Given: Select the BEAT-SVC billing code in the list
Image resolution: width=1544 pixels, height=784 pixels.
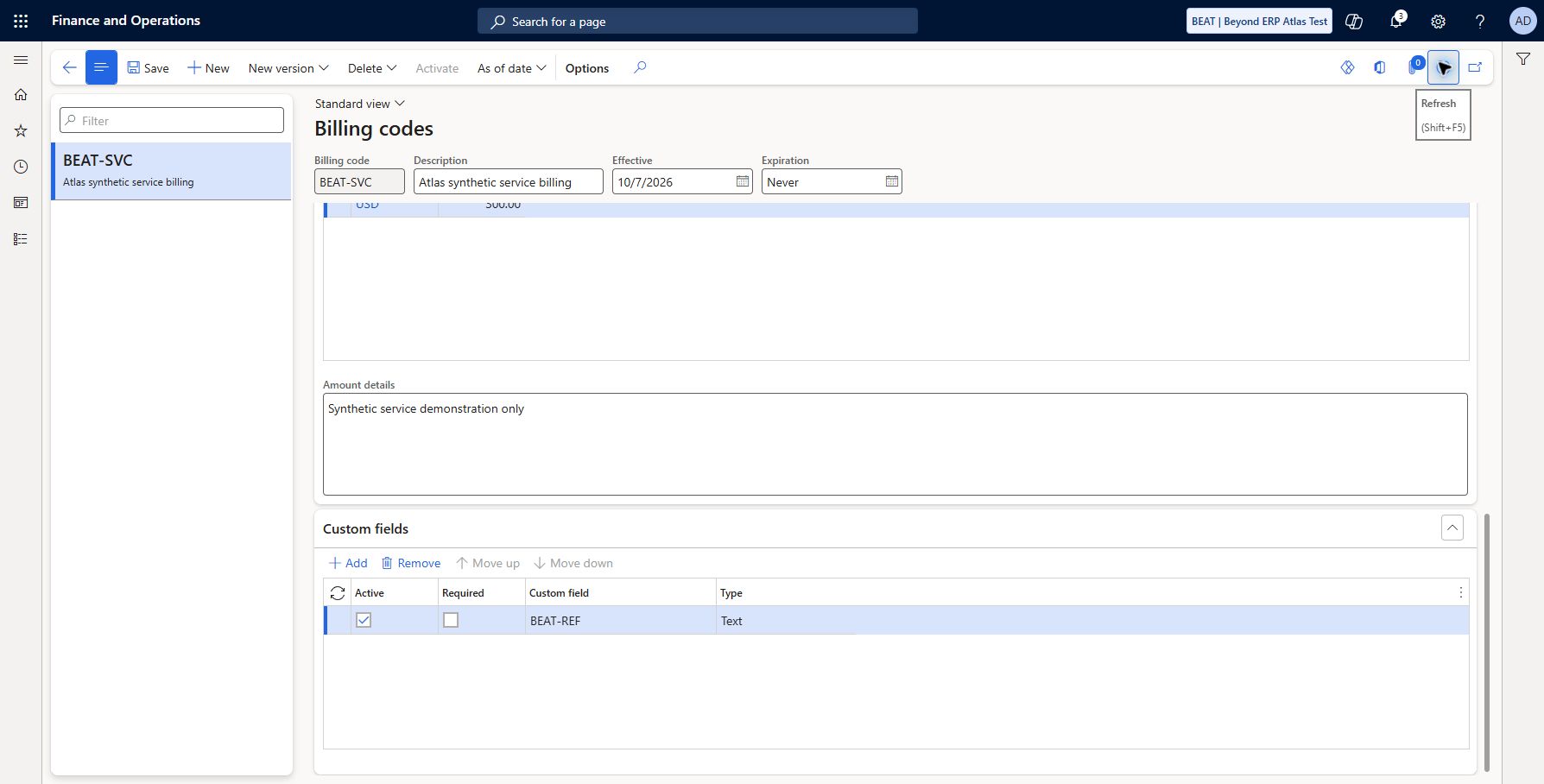Looking at the screenshot, I should tap(172, 171).
